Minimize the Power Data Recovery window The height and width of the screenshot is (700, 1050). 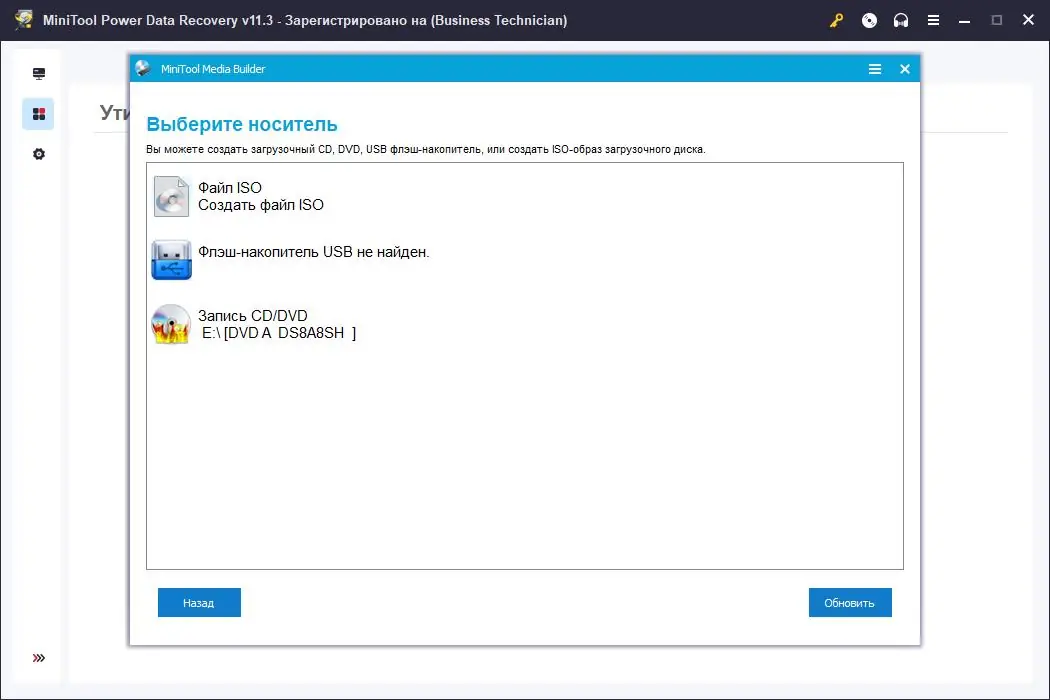[x=964, y=20]
